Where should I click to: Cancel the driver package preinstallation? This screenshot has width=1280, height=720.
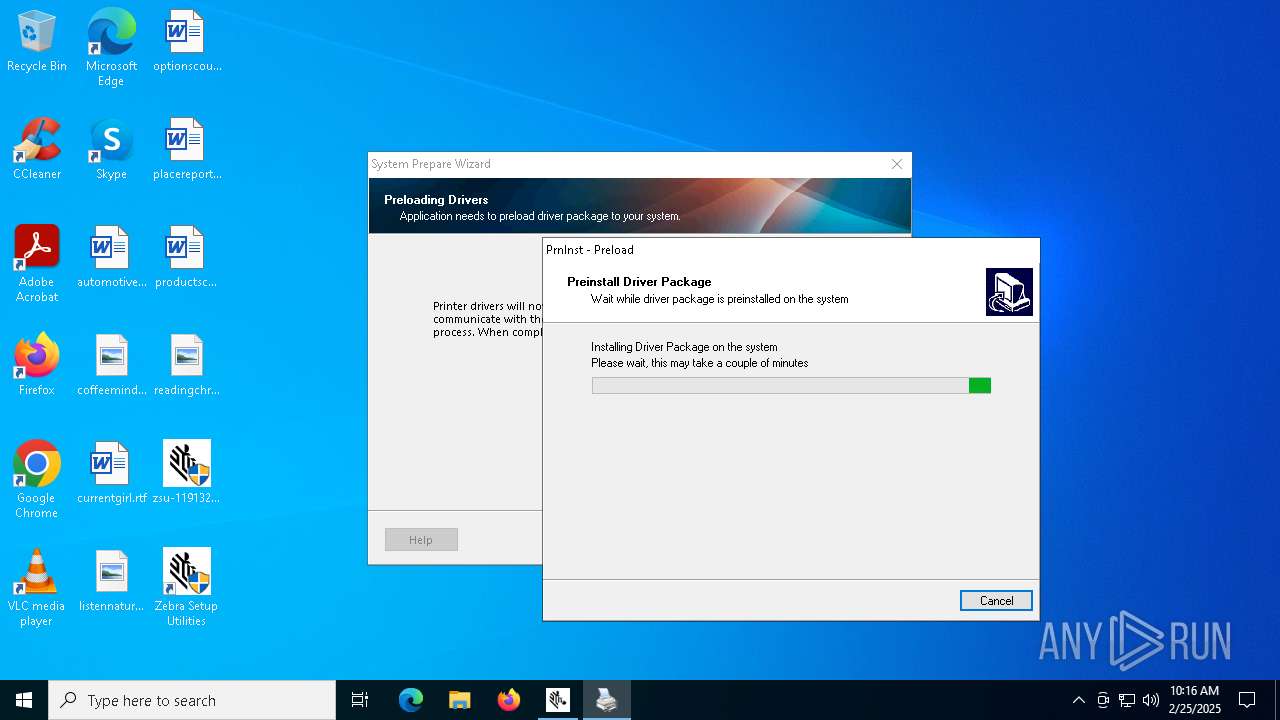coord(996,600)
